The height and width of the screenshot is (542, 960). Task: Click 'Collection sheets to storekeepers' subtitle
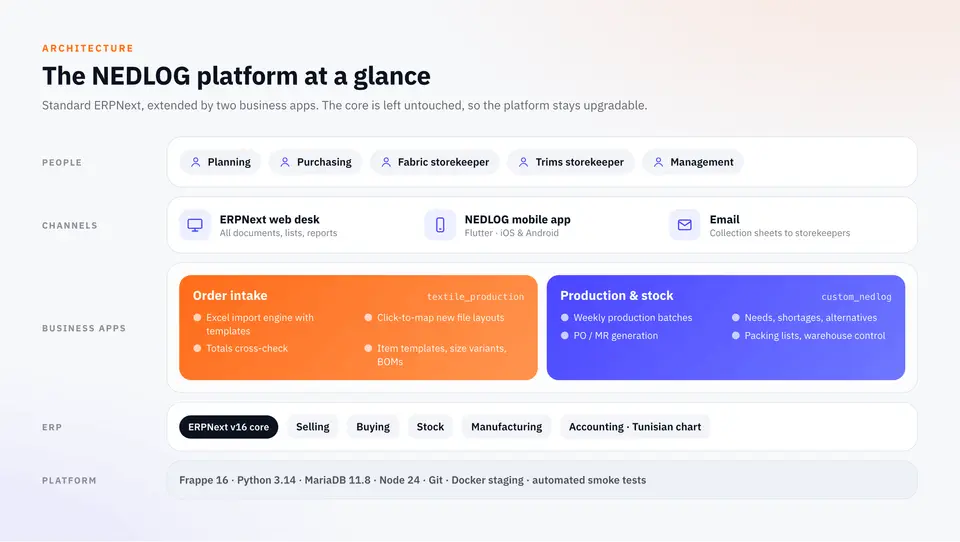(779, 233)
